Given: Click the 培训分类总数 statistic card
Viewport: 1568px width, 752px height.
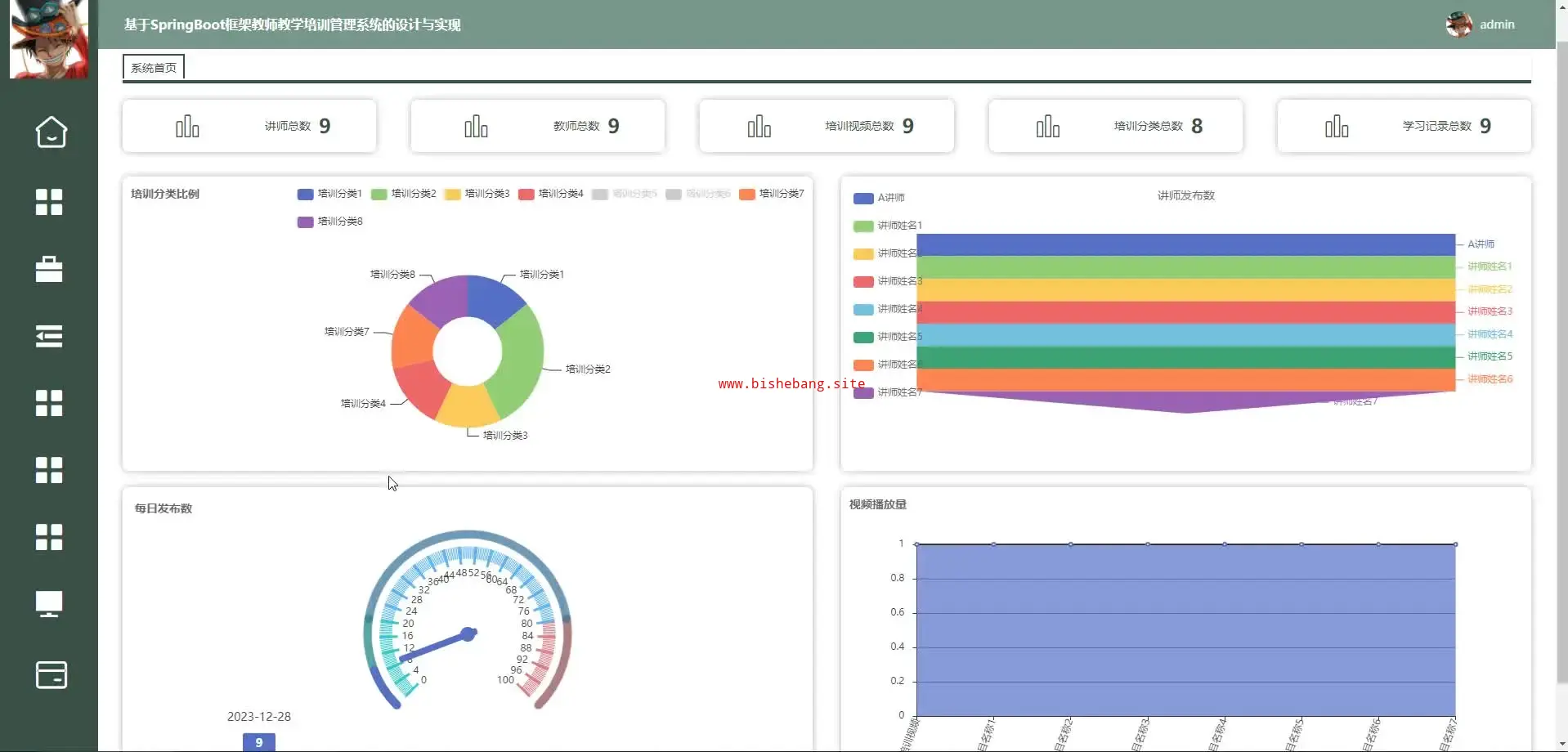Looking at the screenshot, I should pos(1115,126).
